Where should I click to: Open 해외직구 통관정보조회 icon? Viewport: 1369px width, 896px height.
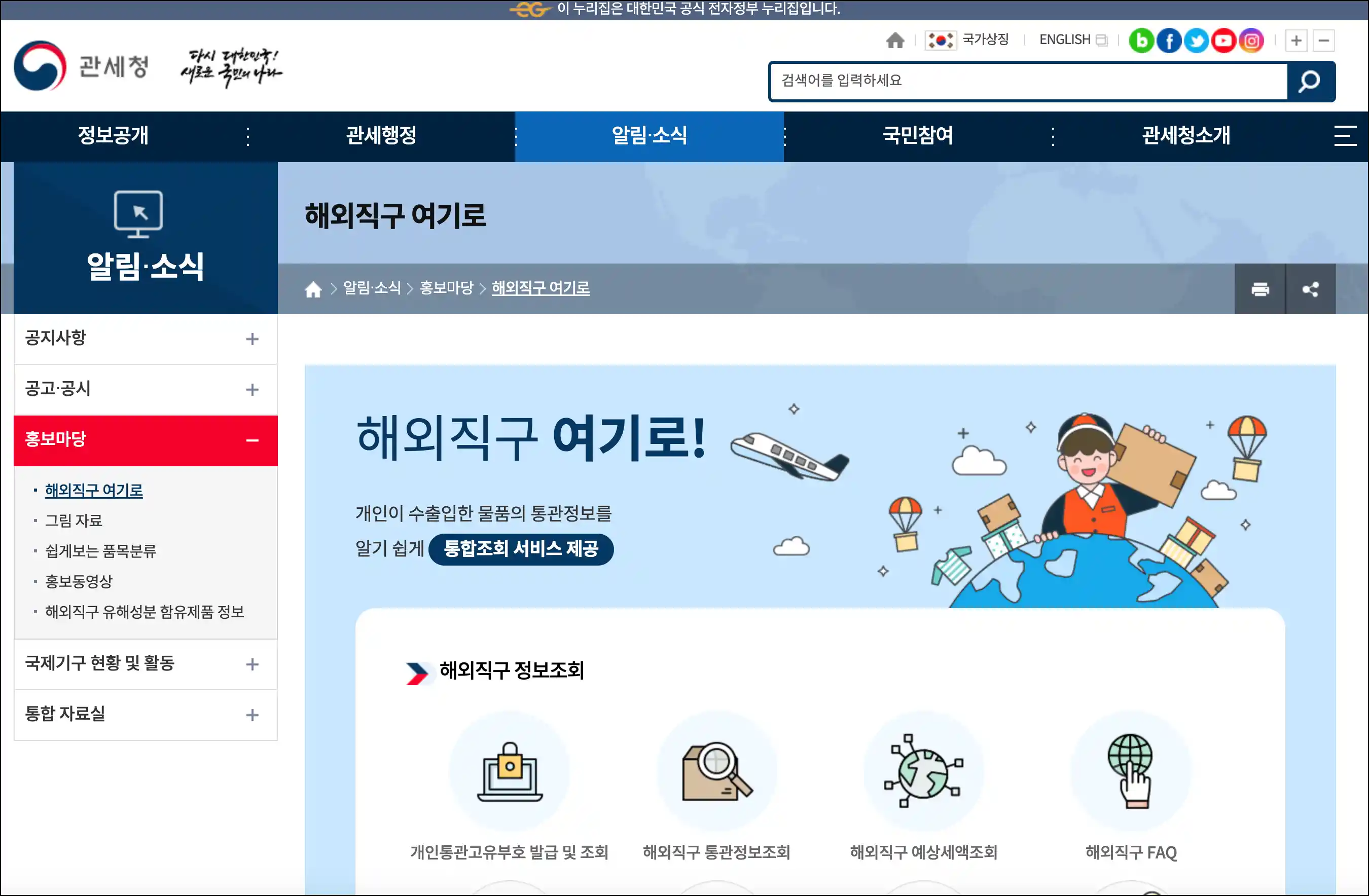[717, 771]
